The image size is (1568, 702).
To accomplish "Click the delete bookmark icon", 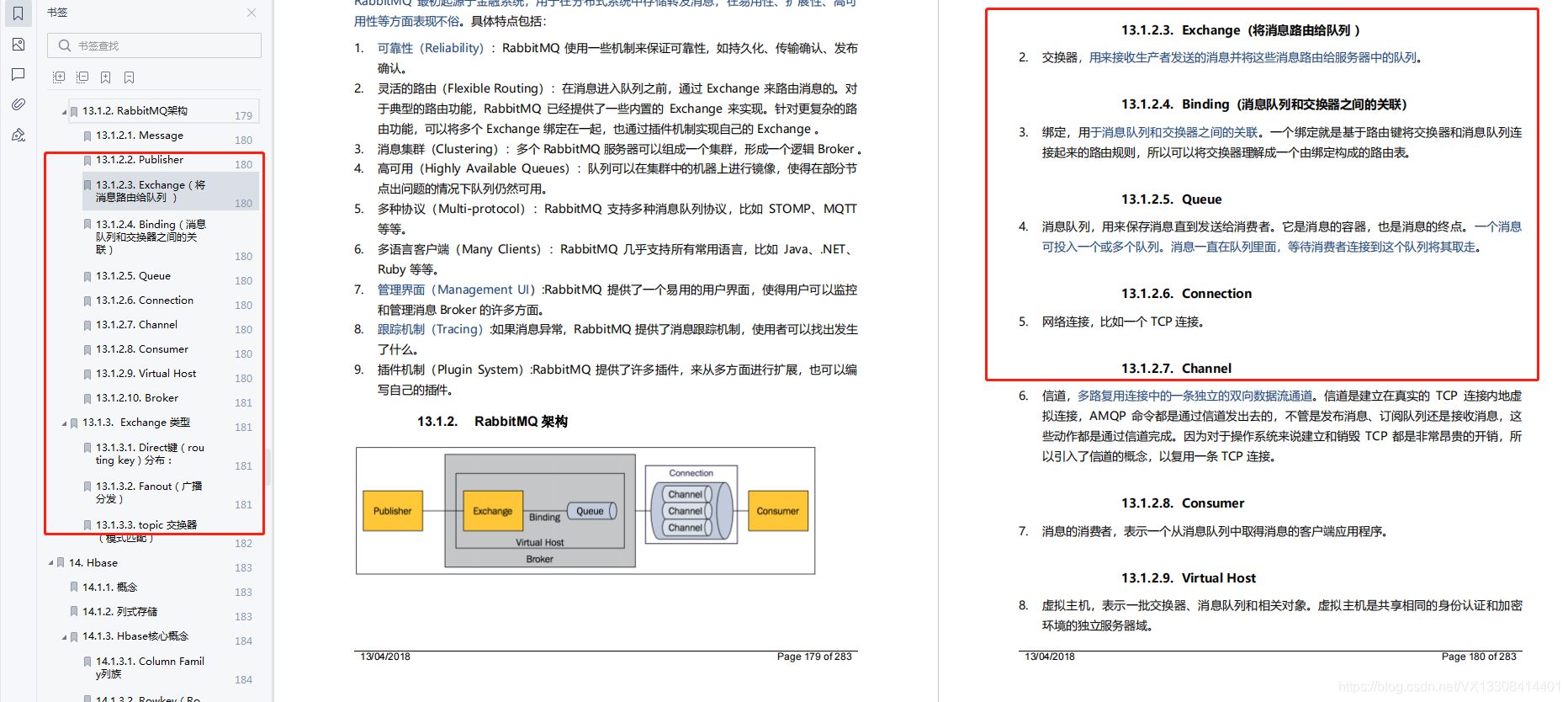I will pyautogui.click(x=130, y=77).
